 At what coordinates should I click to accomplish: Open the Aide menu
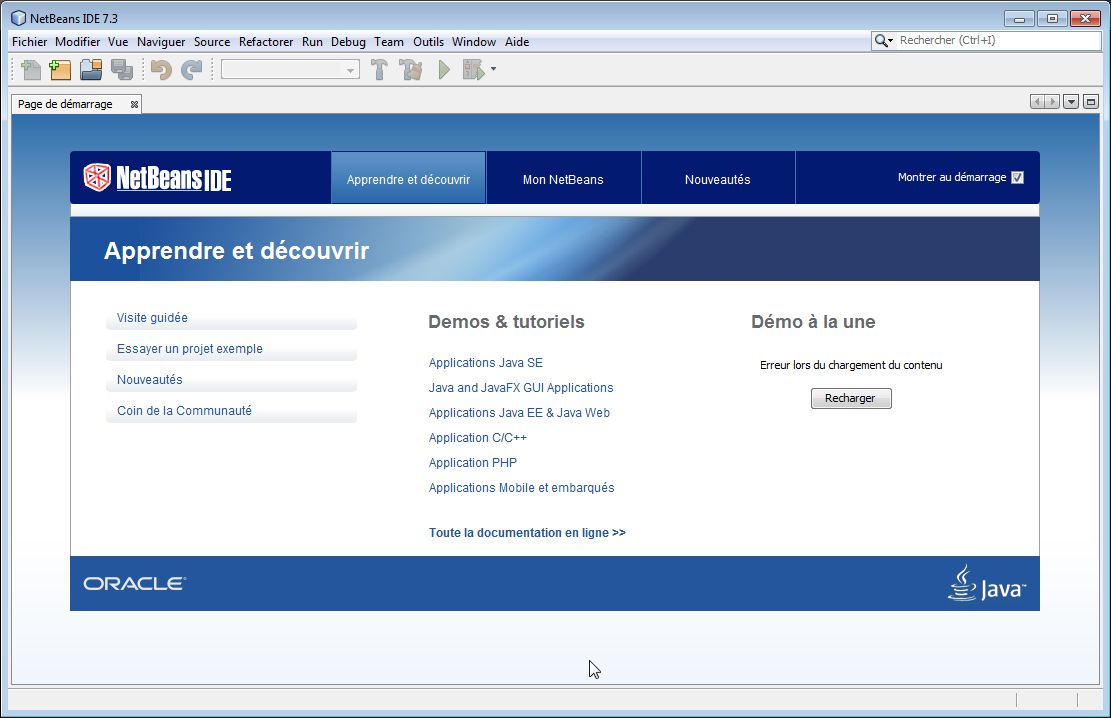pyautogui.click(x=517, y=42)
